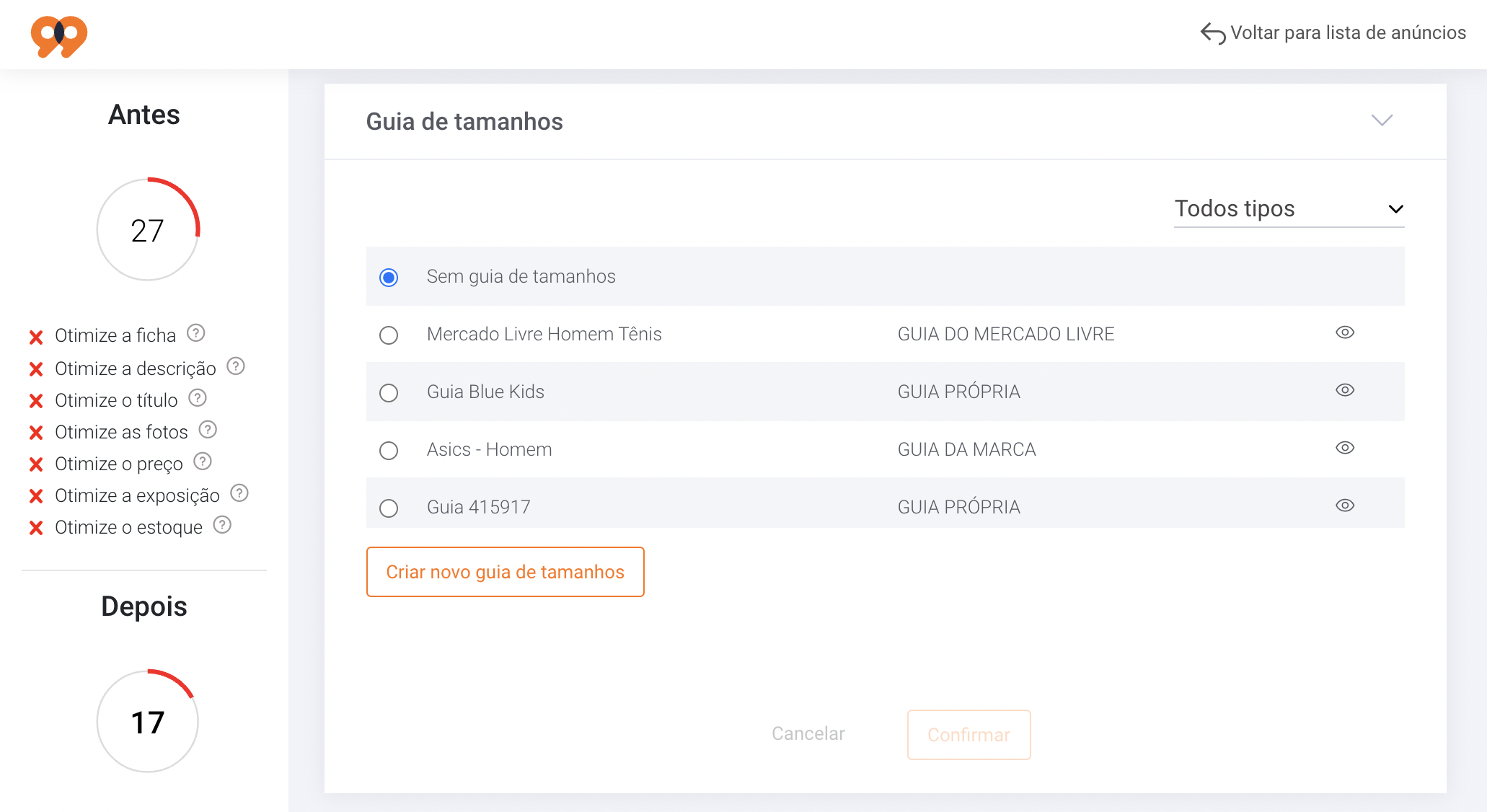The image size is (1487, 812).
Task: View Asics - Homem guide eye icon
Action: point(1345,448)
